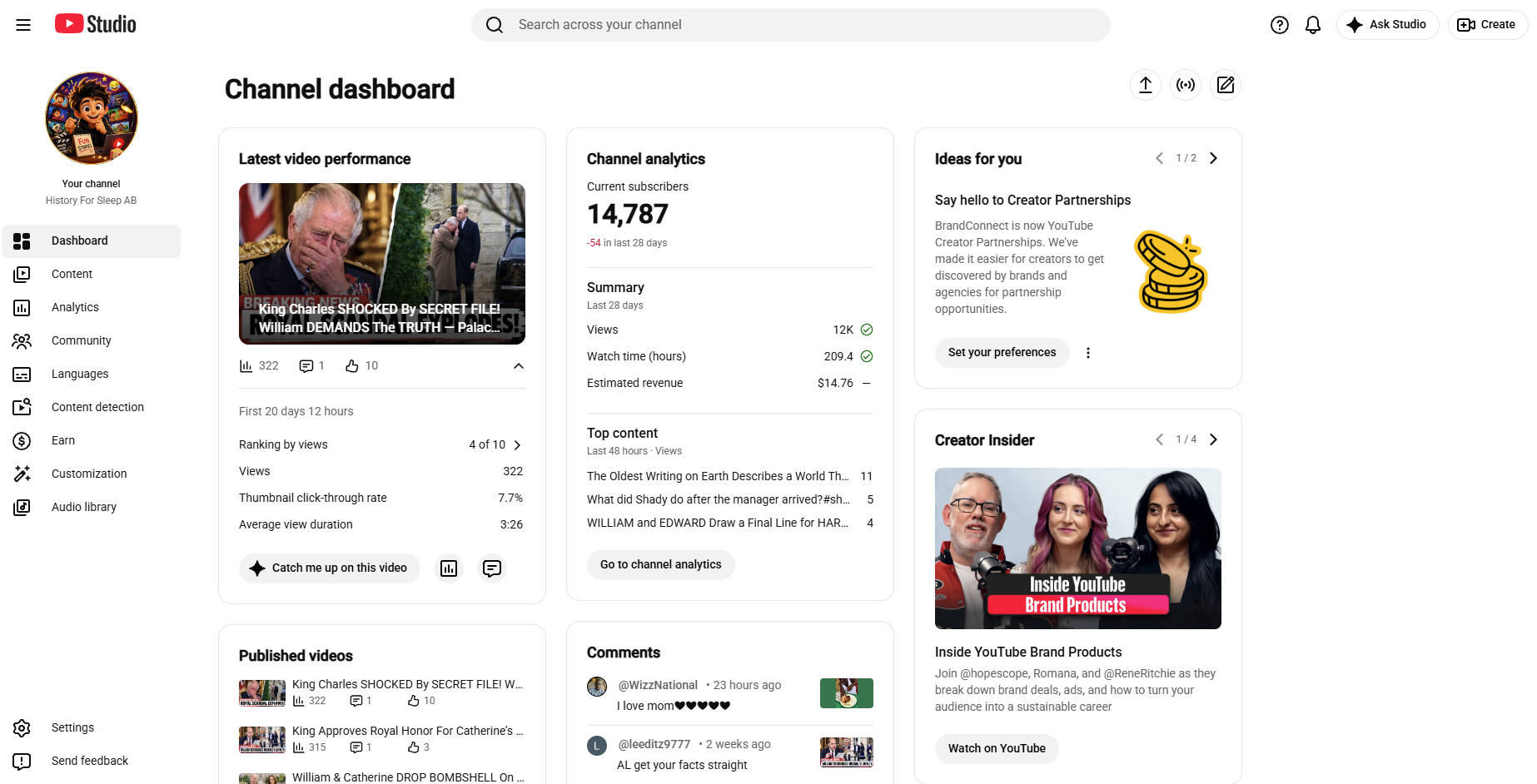Click the channel avatar picture

(x=92, y=118)
